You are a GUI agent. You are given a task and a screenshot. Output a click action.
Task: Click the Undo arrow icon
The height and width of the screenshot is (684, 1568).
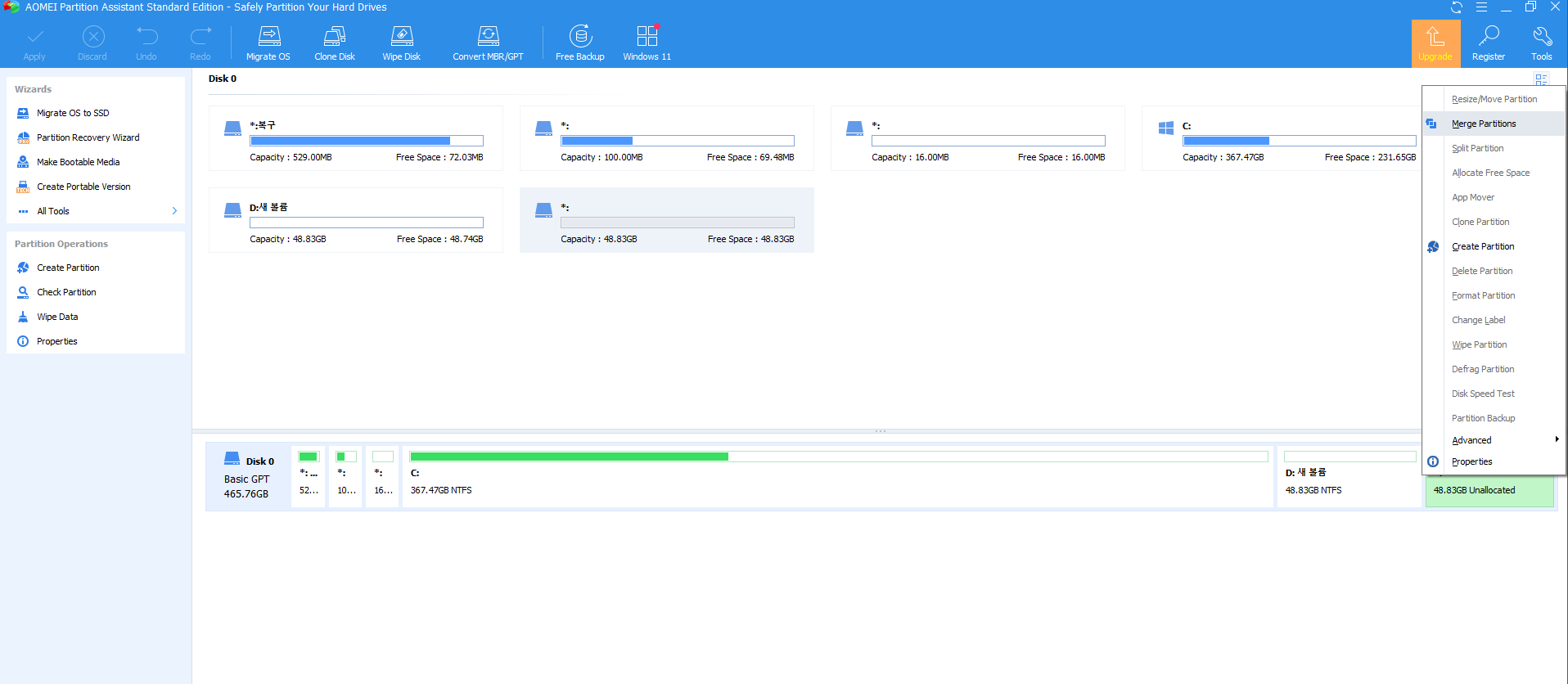(146, 36)
